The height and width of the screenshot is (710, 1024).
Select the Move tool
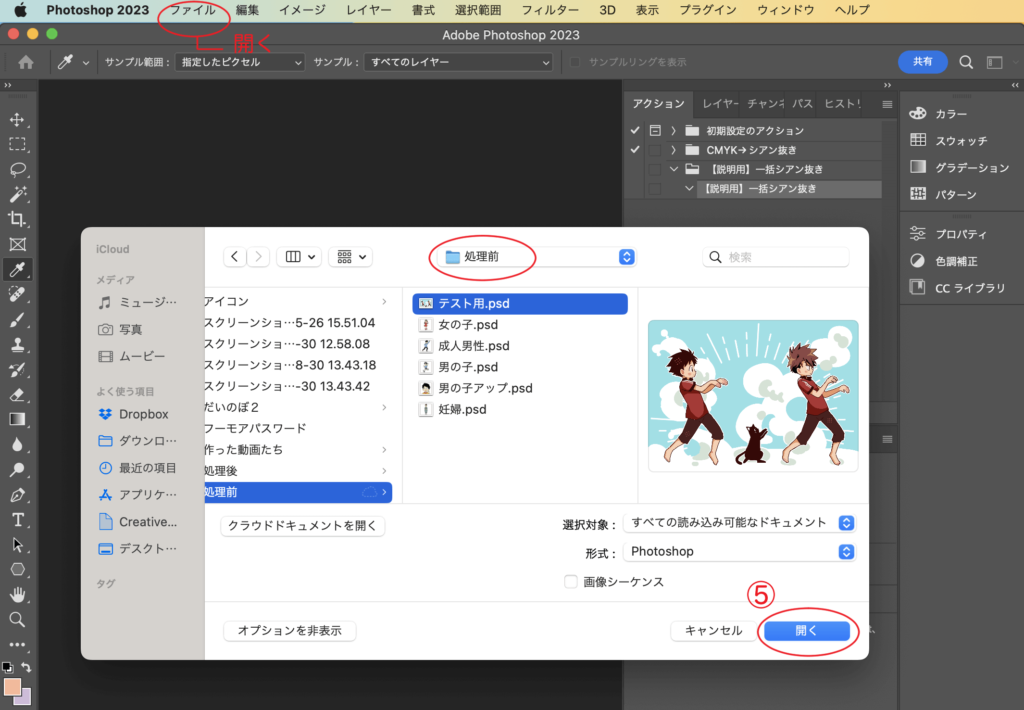coord(18,120)
